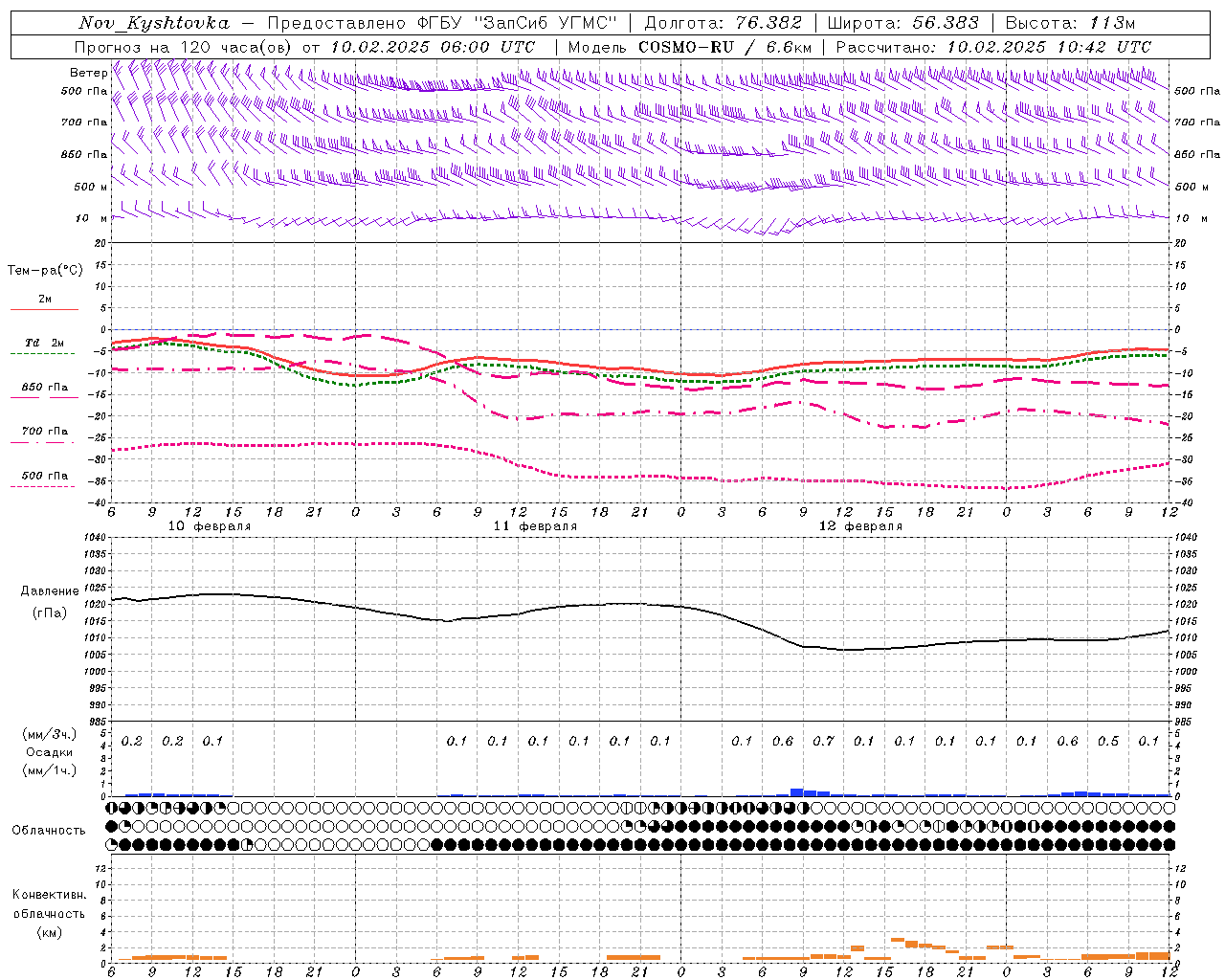Click the 700 гПа temperature legend entry
The image size is (1225, 980).
45,432
